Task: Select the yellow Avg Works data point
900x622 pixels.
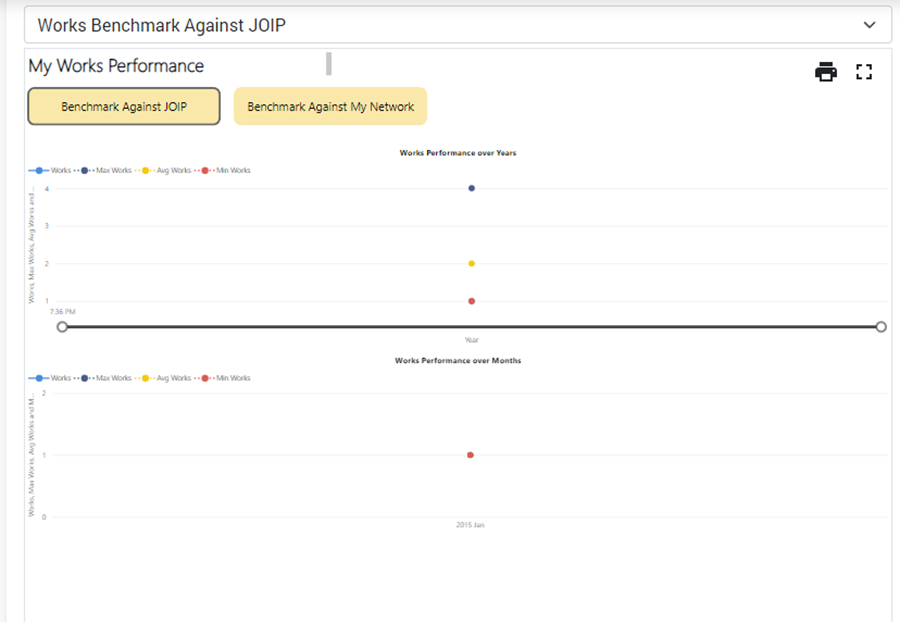Action: click(471, 264)
